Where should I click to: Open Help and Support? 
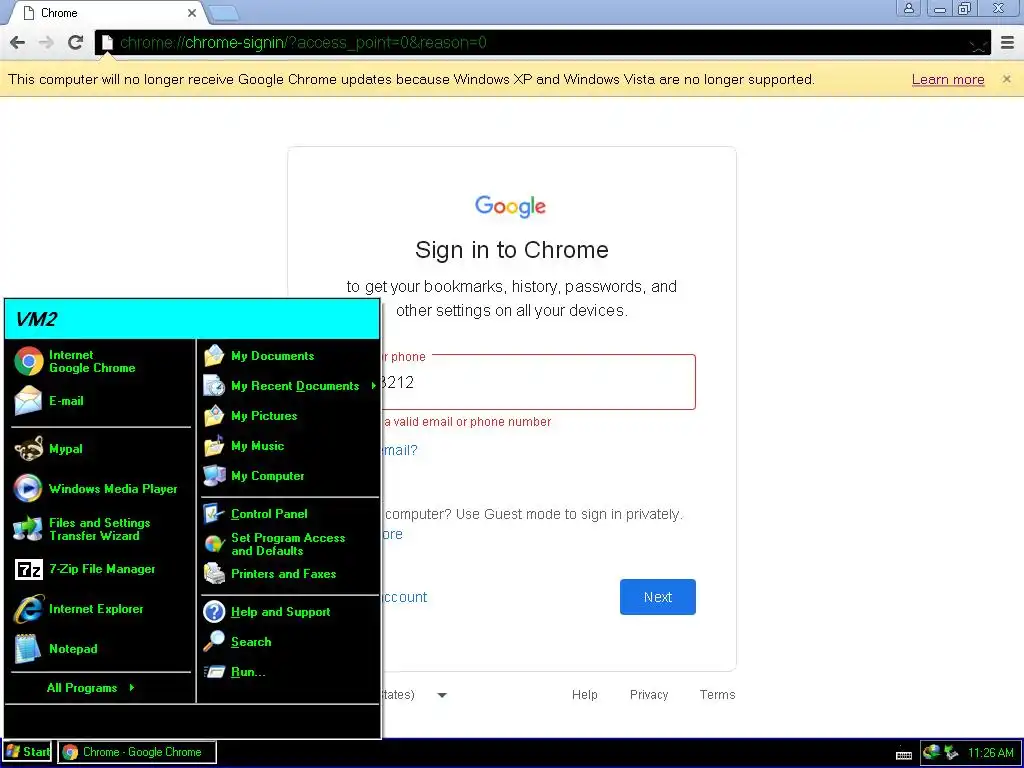[289, 612]
